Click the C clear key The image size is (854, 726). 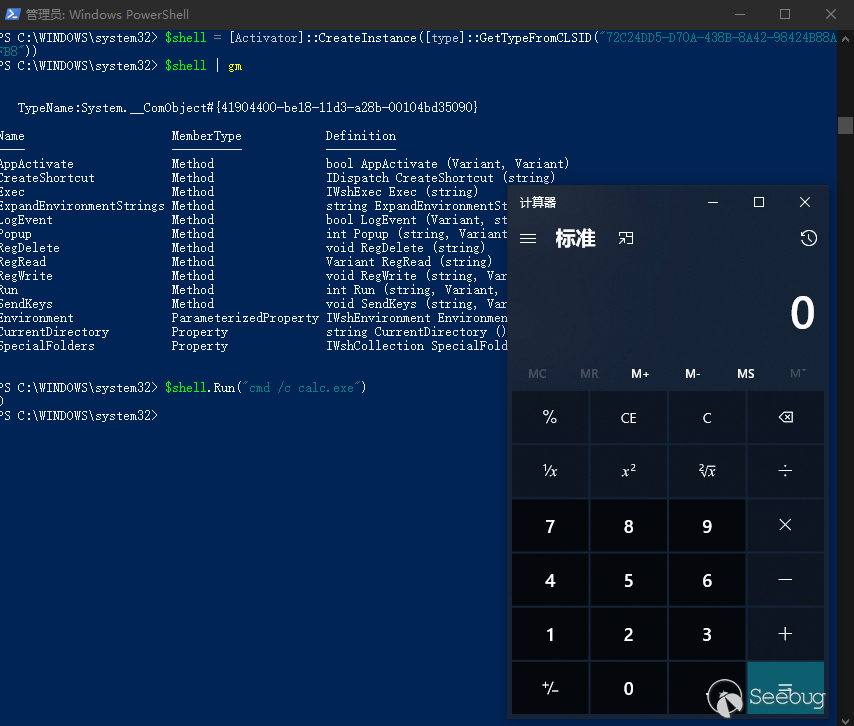707,417
